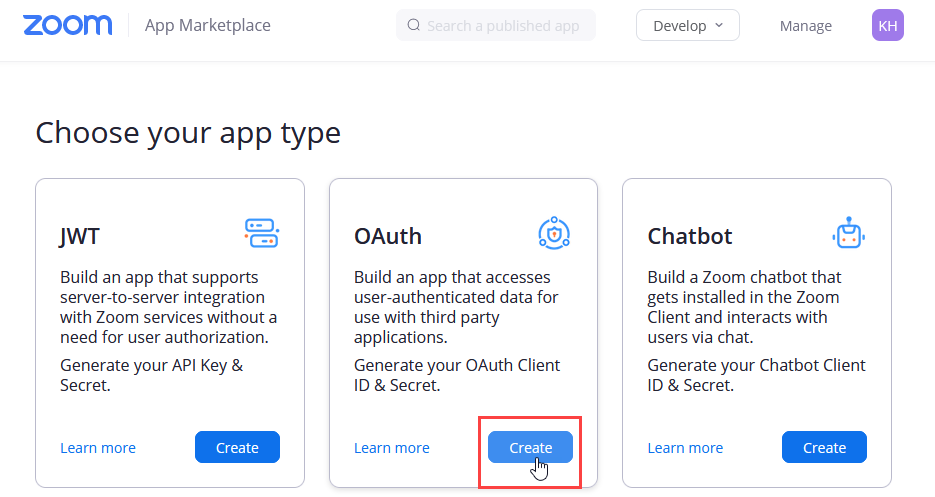Create a Chatbot app
The image size is (935, 497).
coord(824,448)
